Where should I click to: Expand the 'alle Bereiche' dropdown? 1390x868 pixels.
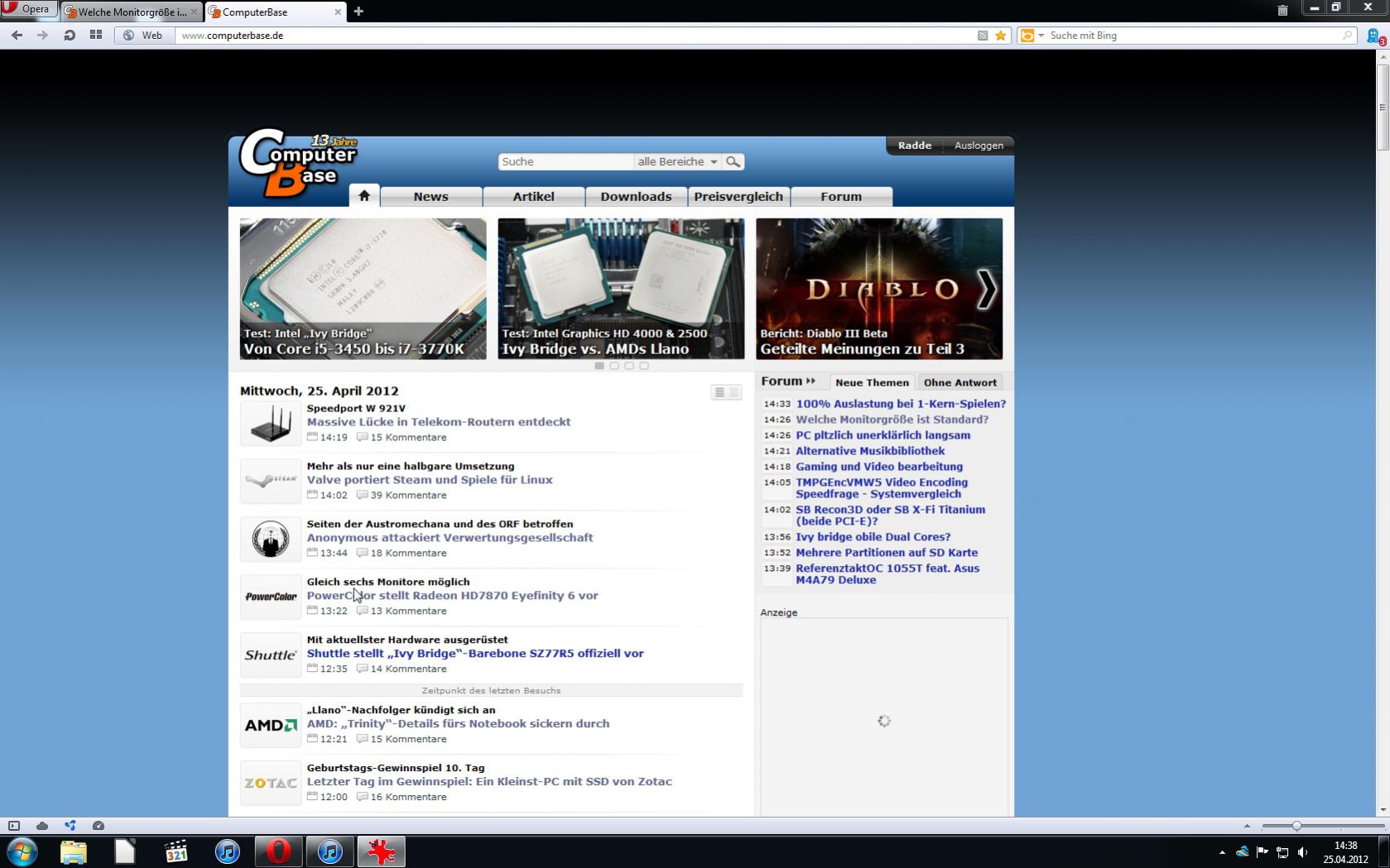coord(677,161)
